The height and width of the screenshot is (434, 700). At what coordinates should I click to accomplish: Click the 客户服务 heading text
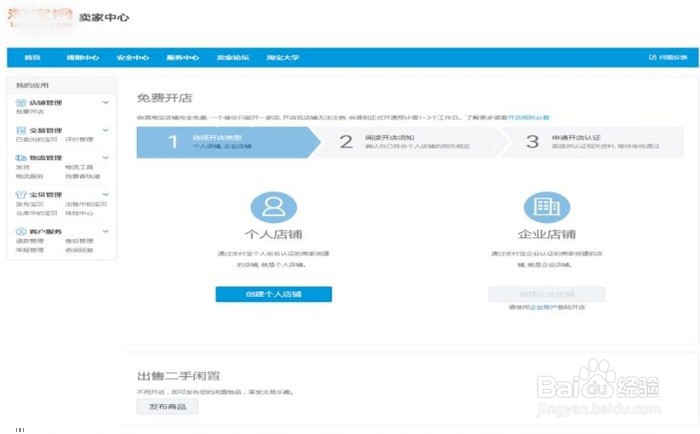(x=46, y=231)
